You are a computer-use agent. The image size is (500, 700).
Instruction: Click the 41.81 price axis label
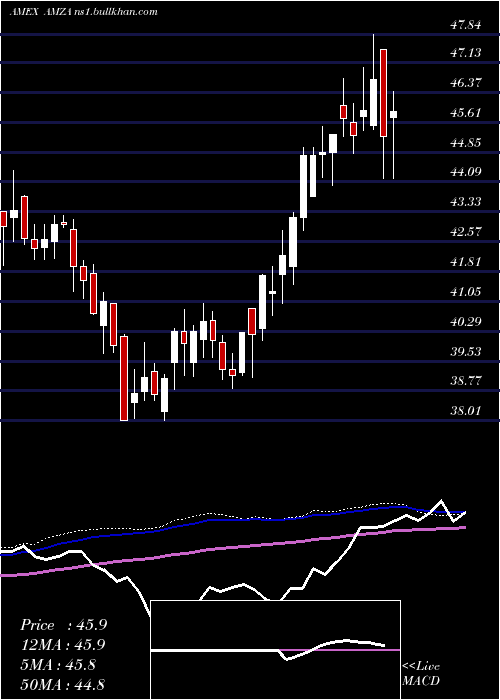click(x=466, y=262)
